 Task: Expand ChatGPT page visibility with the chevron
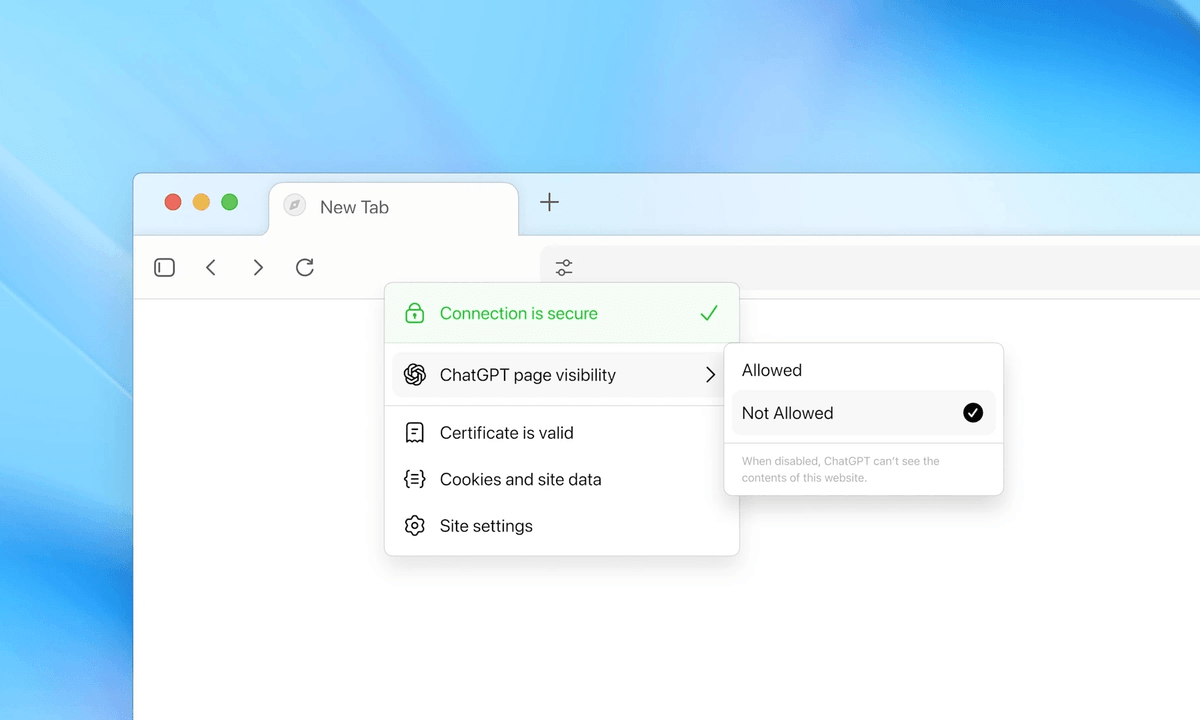click(x=710, y=375)
